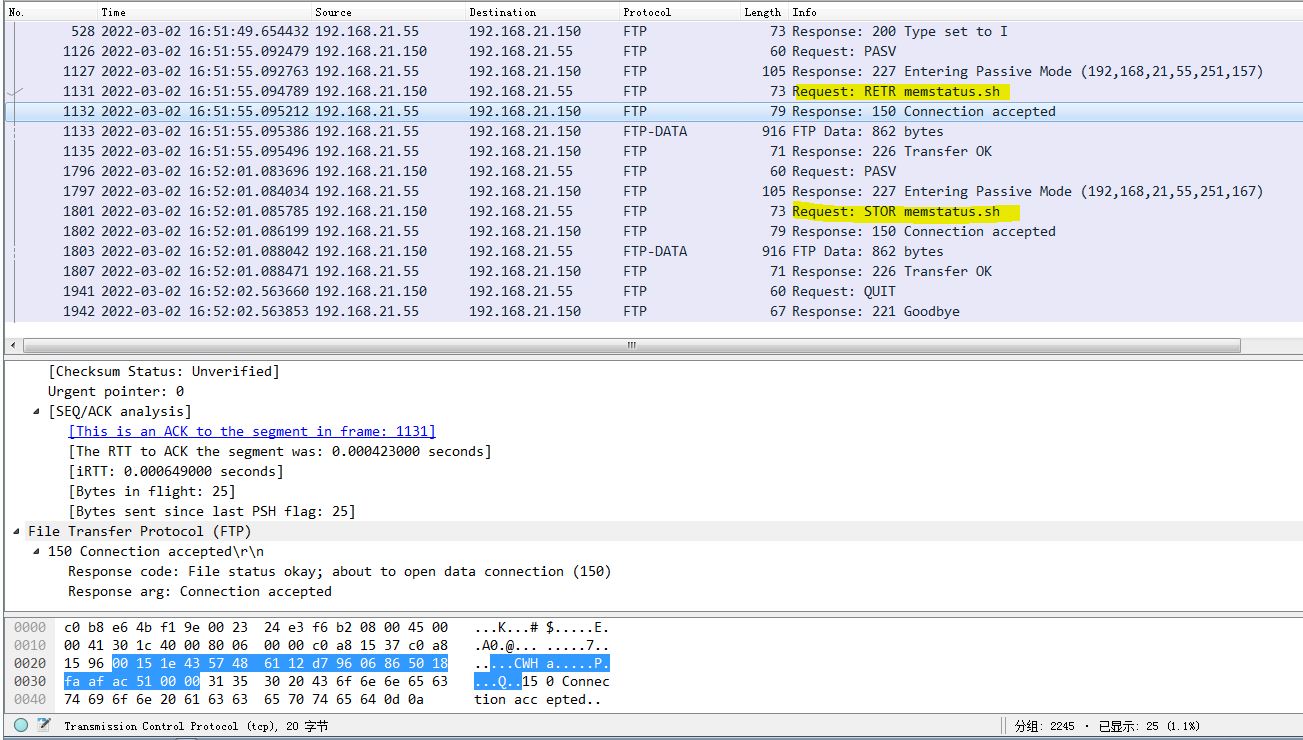Image resolution: width=1303 pixels, height=740 pixels.
Task: Sort by the Length column header
Action: click(x=763, y=12)
